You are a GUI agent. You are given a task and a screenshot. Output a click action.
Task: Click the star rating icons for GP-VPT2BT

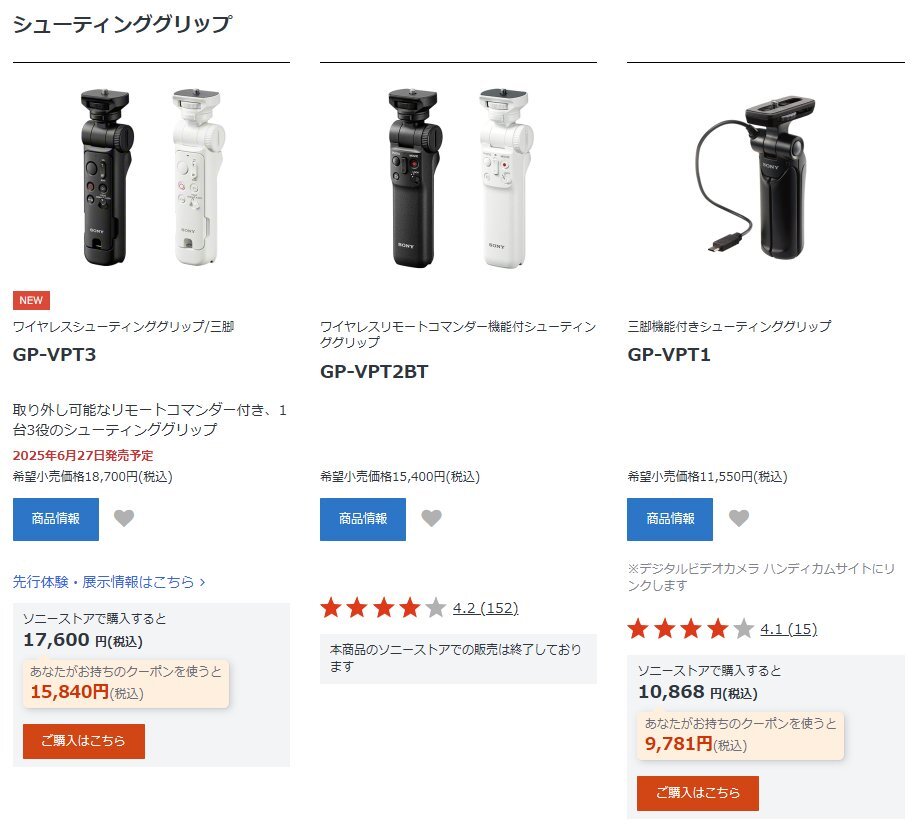[x=384, y=608]
